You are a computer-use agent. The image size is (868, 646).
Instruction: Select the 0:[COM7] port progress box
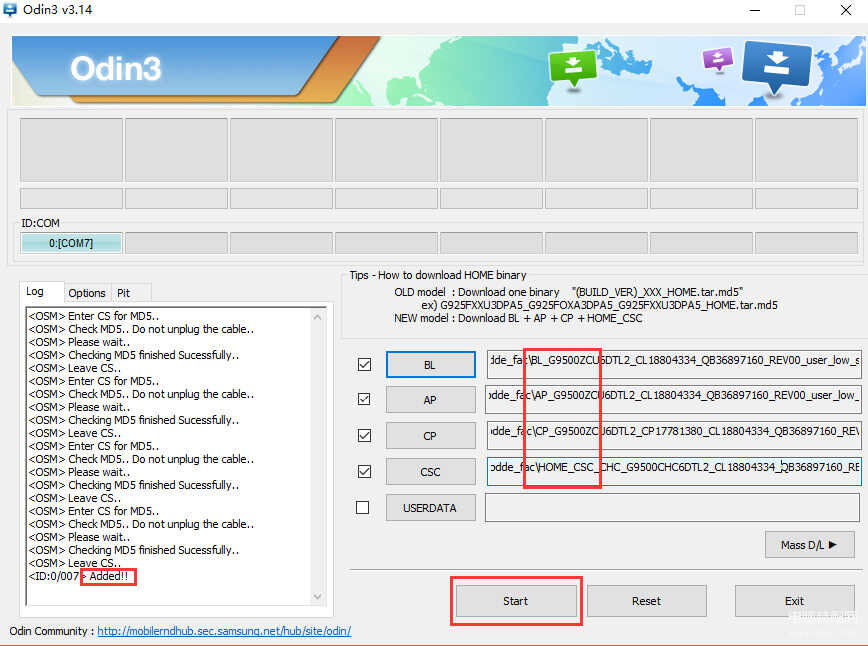[71, 243]
